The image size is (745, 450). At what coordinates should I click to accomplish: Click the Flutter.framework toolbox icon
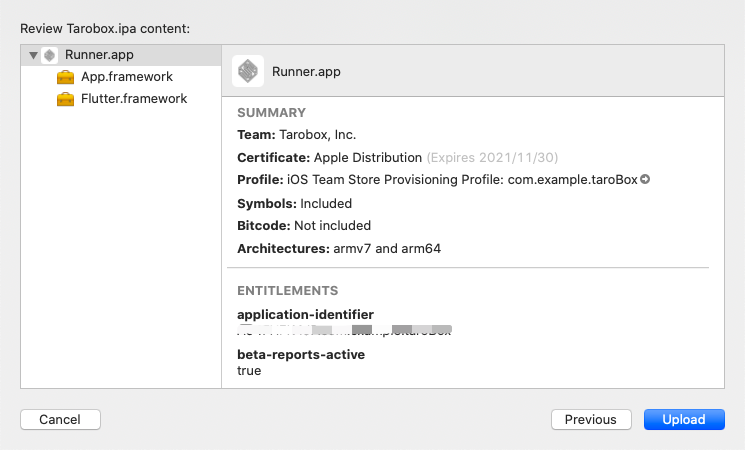point(66,99)
